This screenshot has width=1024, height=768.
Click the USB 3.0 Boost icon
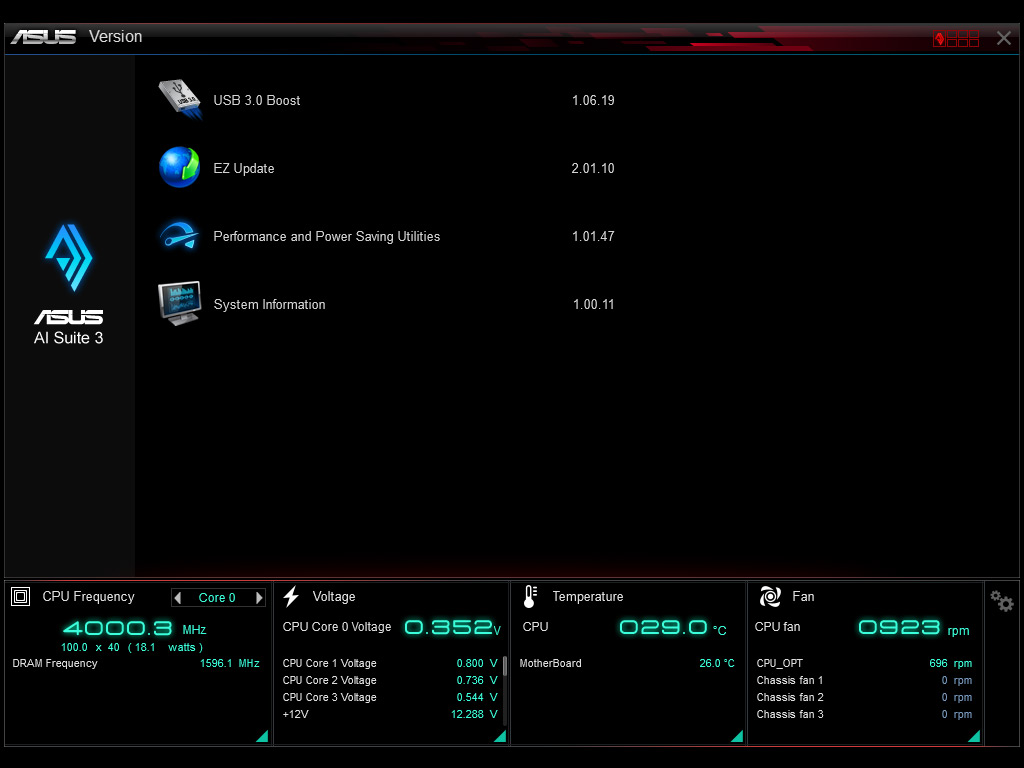tap(180, 99)
